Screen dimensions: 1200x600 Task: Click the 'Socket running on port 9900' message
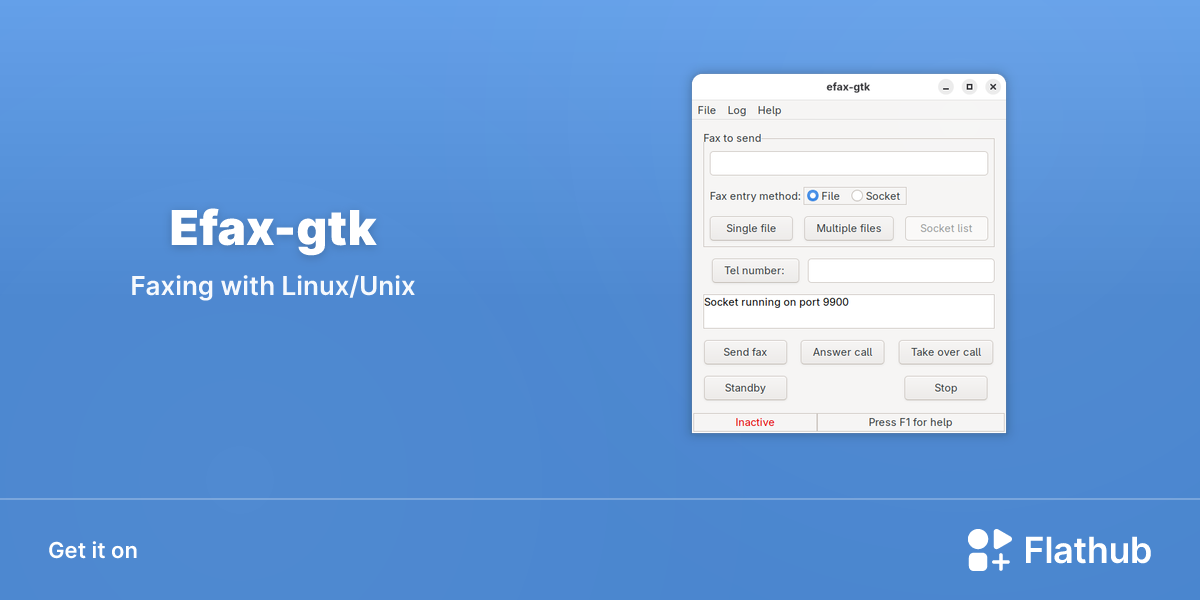click(776, 301)
